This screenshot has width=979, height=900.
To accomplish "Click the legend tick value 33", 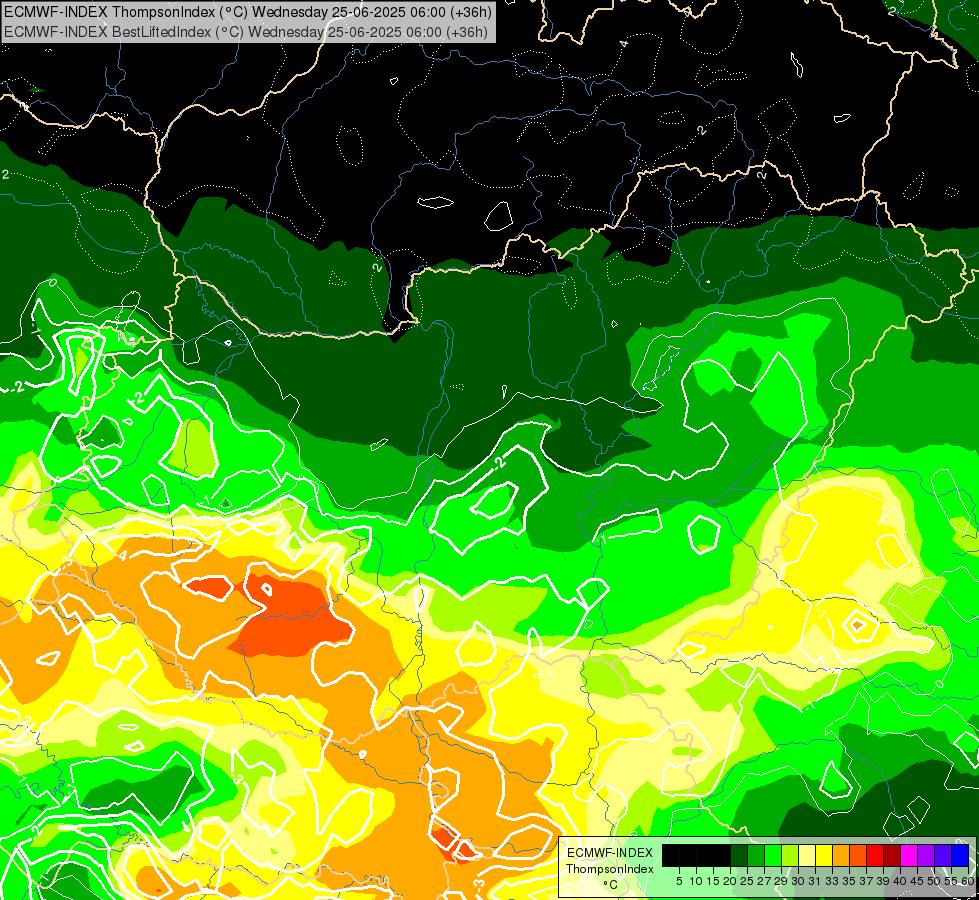I will (832, 881).
